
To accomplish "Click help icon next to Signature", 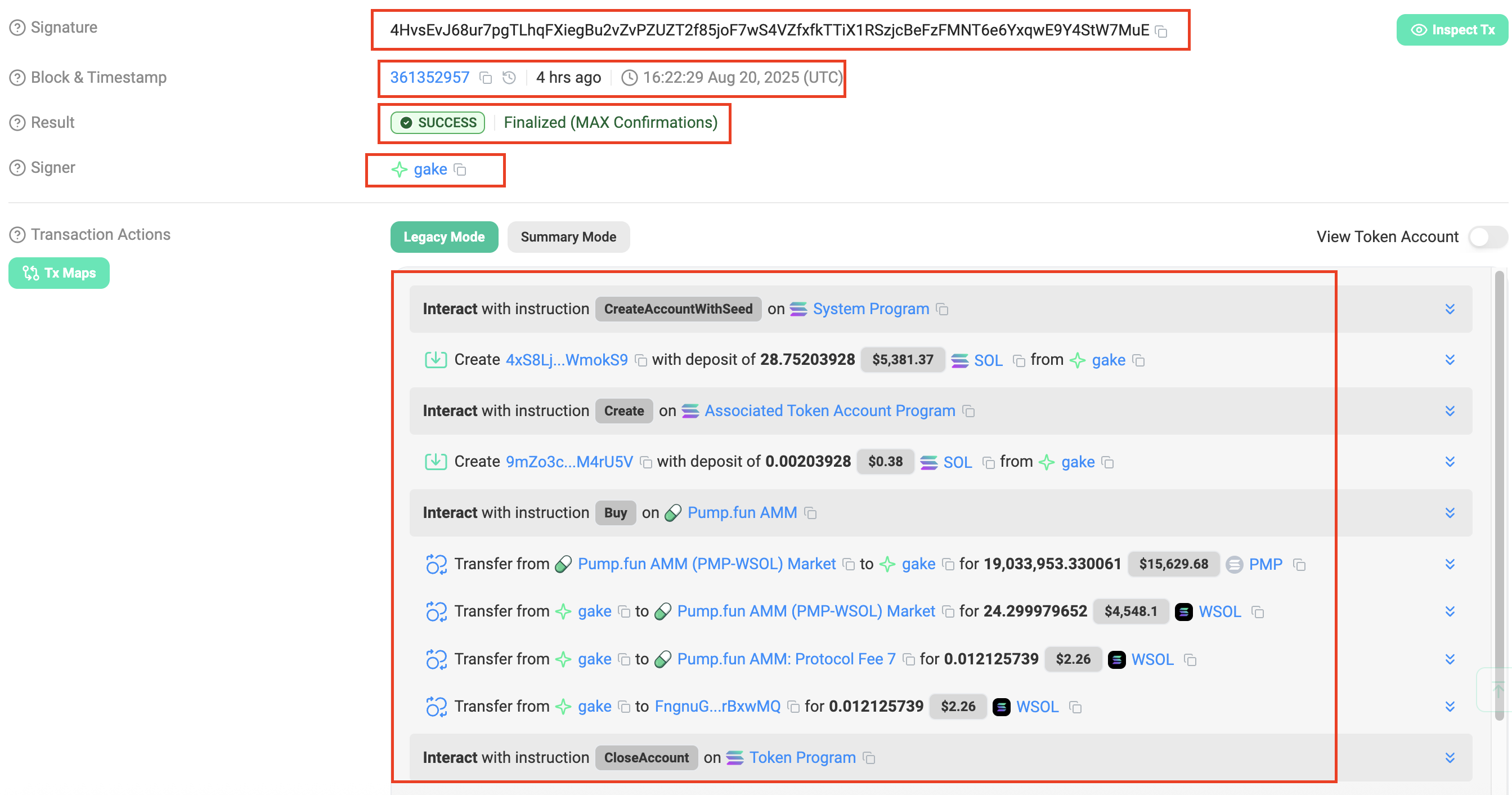I will click(x=17, y=28).
